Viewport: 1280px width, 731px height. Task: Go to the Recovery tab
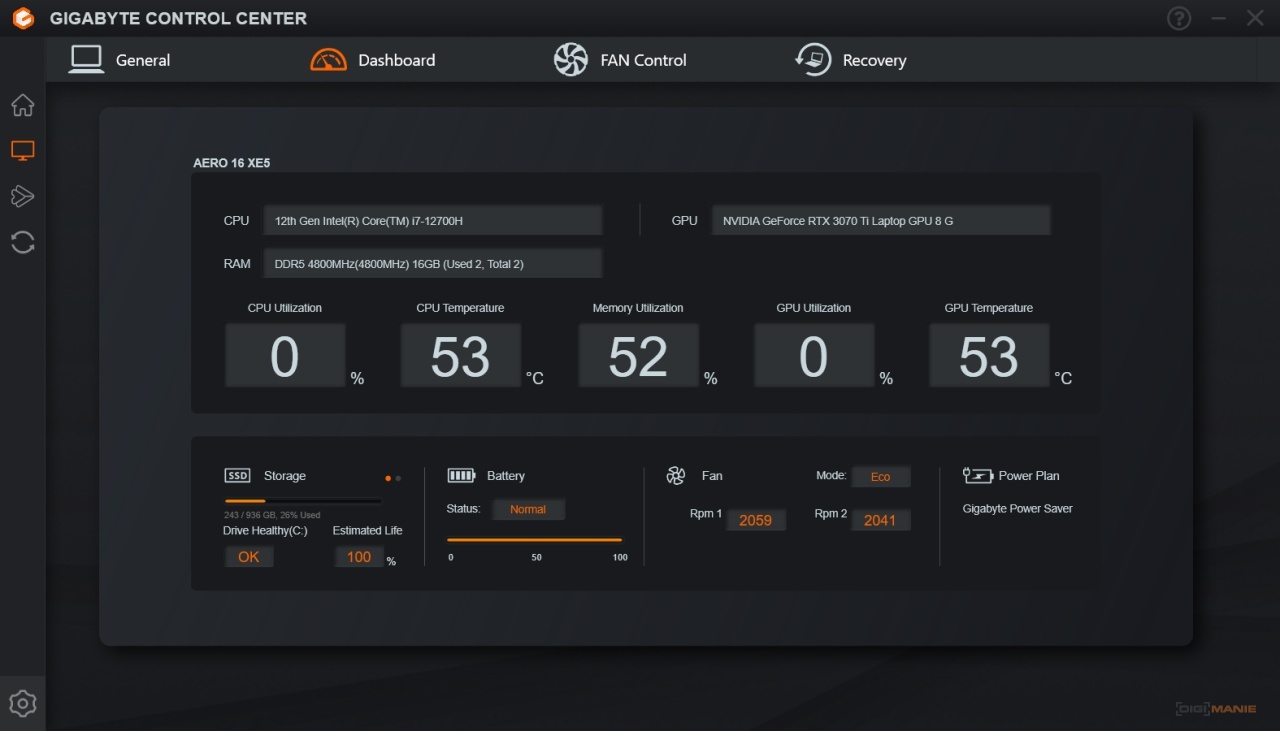850,60
